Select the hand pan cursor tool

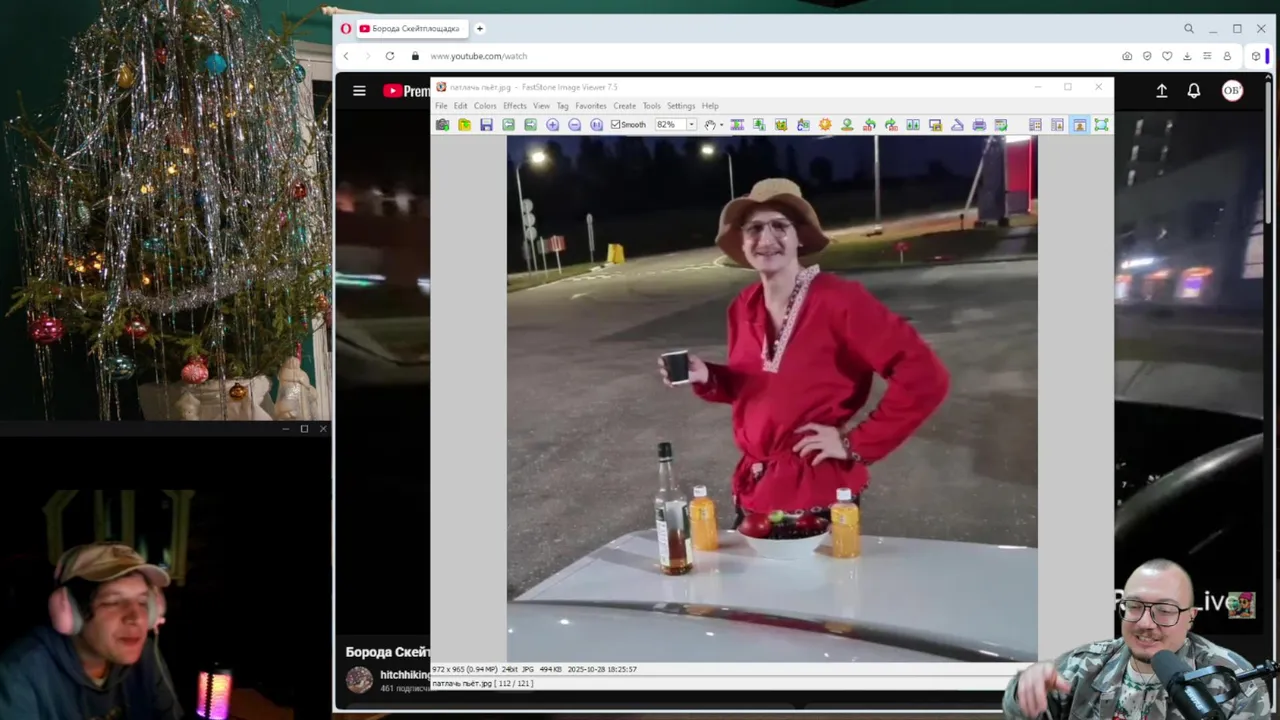(x=710, y=125)
